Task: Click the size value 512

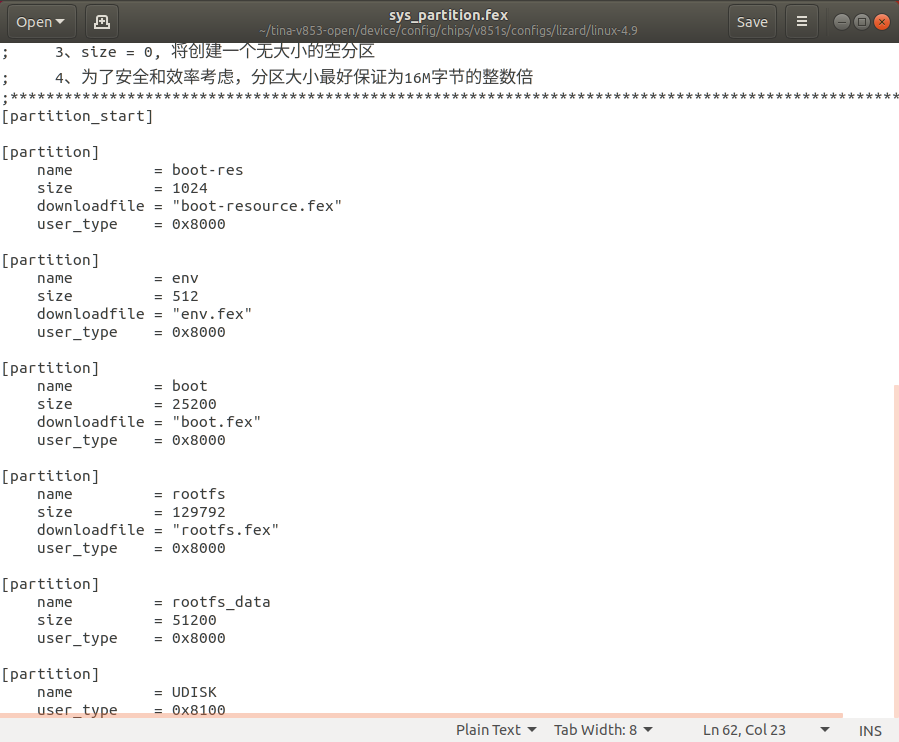Action: (185, 296)
